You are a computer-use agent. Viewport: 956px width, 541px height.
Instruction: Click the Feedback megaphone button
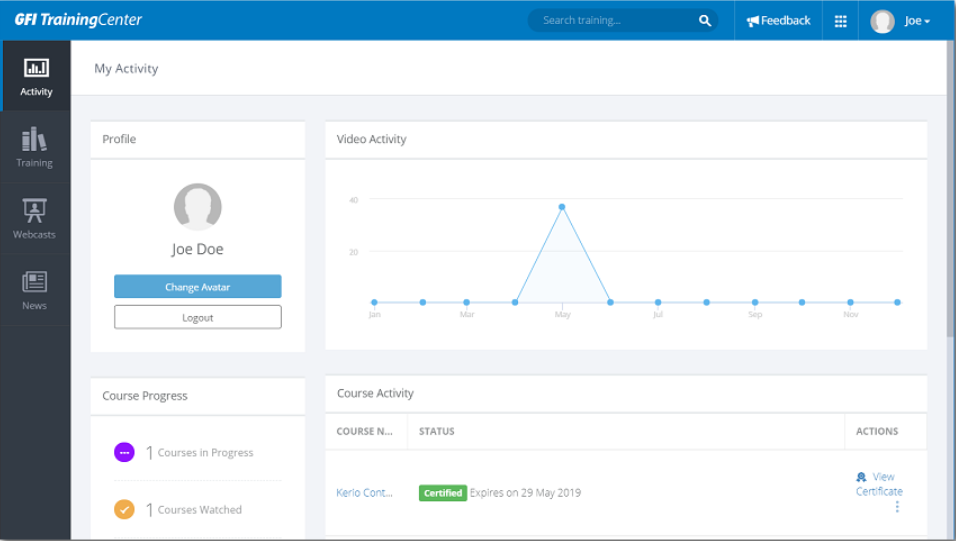click(779, 21)
